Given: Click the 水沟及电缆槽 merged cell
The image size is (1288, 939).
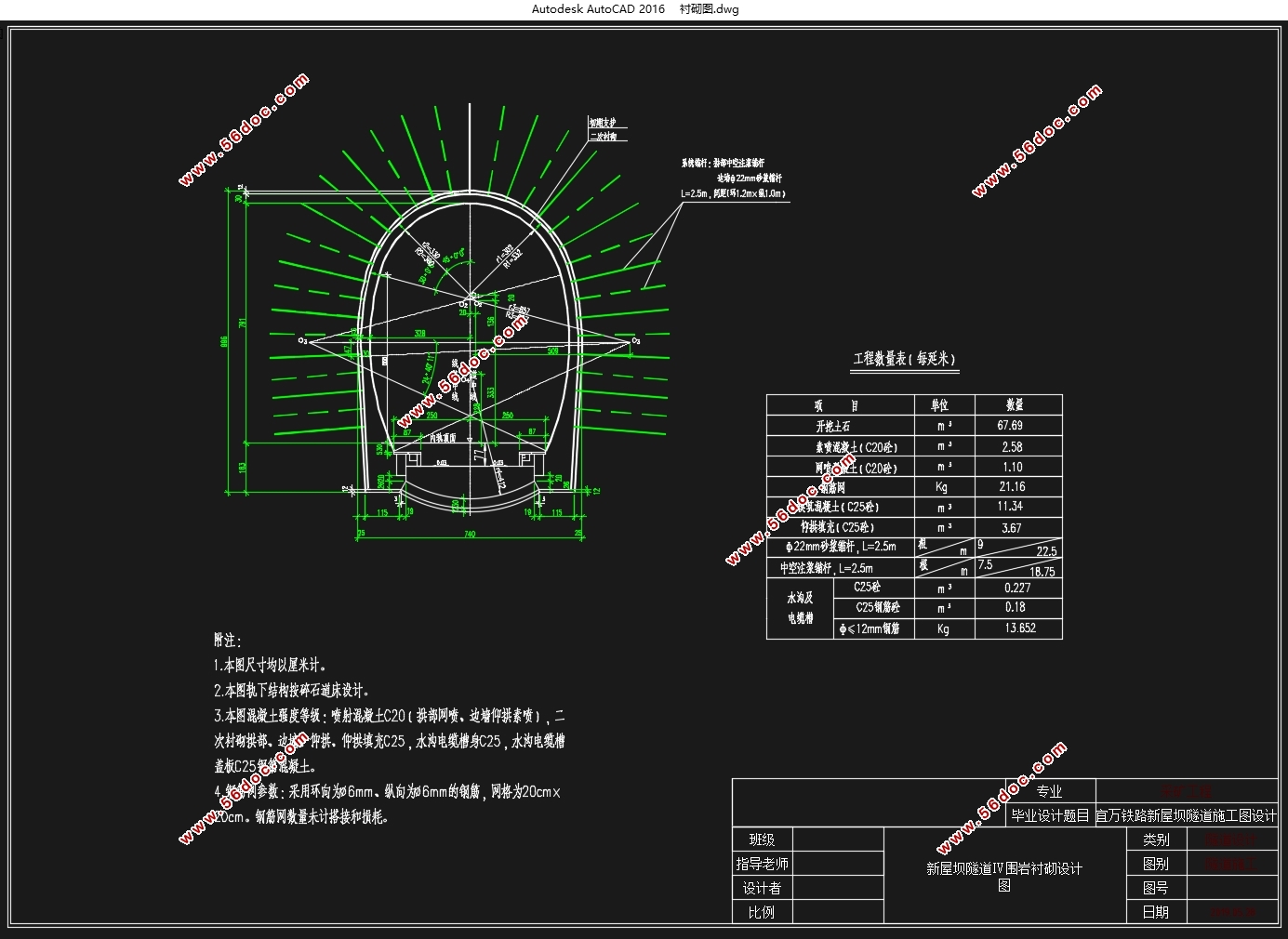Looking at the screenshot, I should pos(801,608).
